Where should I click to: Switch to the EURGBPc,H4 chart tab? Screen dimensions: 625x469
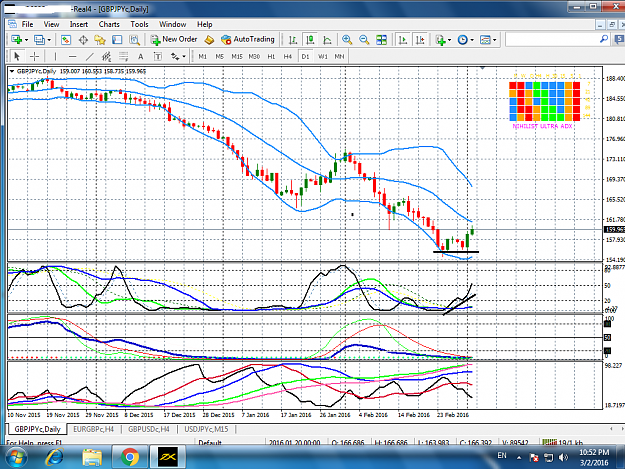(x=93, y=429)
